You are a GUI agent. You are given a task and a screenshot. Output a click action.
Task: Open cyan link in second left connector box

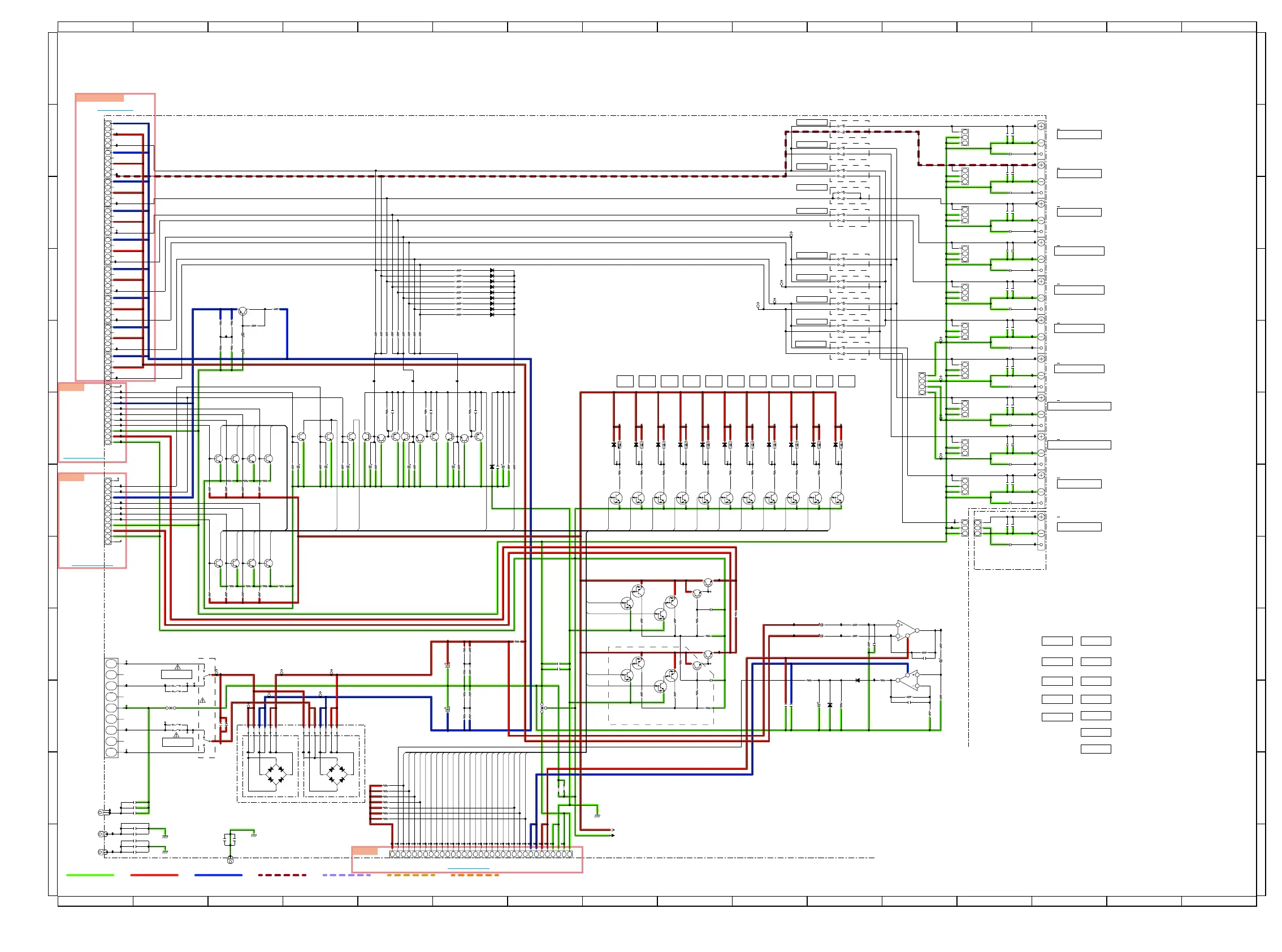click(84, 458)
